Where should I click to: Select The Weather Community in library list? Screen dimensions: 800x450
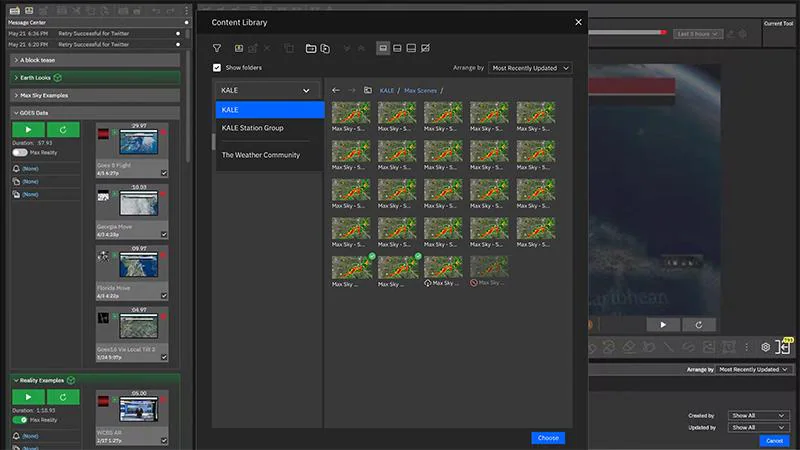[261, 155]
